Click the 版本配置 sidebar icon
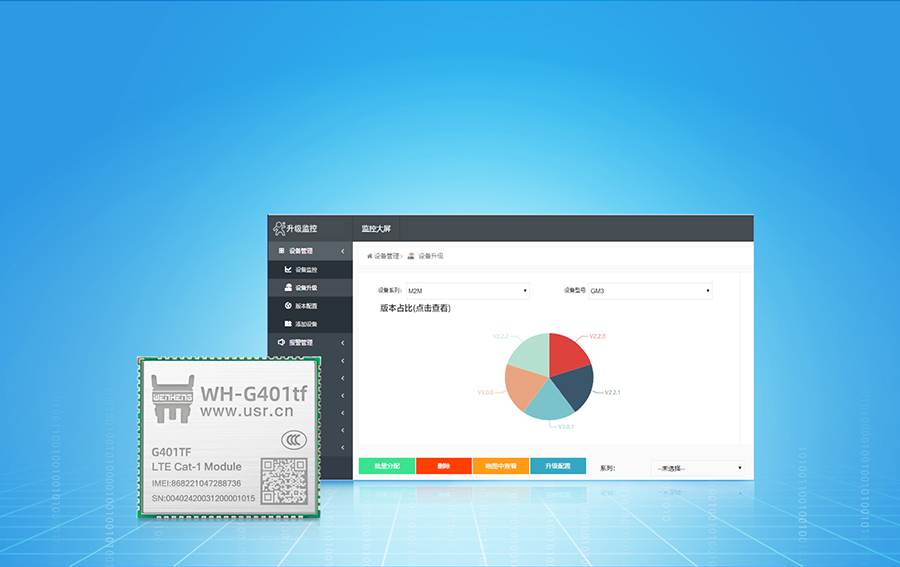900x567 pixels. pyautogui.click(x=288, y=306)
